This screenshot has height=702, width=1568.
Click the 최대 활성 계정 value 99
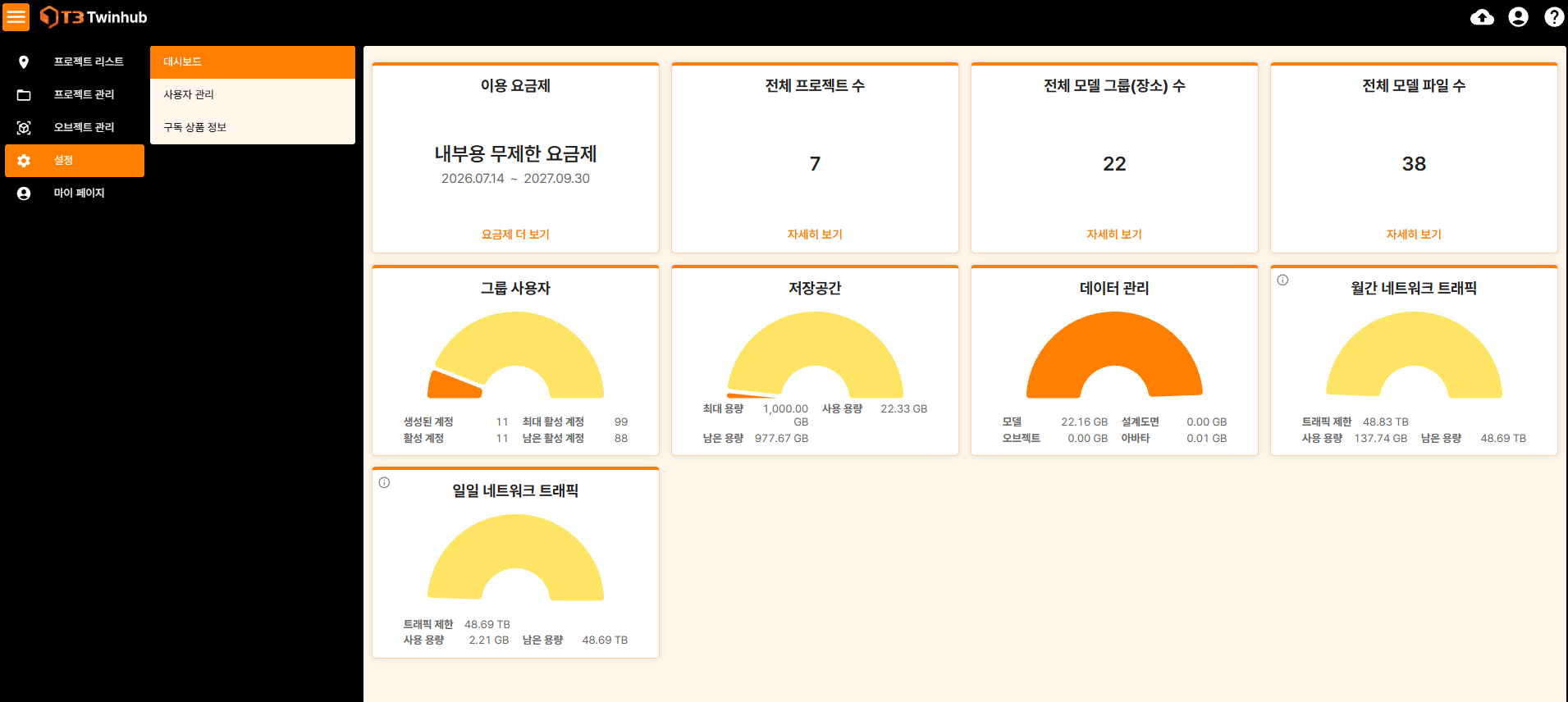621,422
